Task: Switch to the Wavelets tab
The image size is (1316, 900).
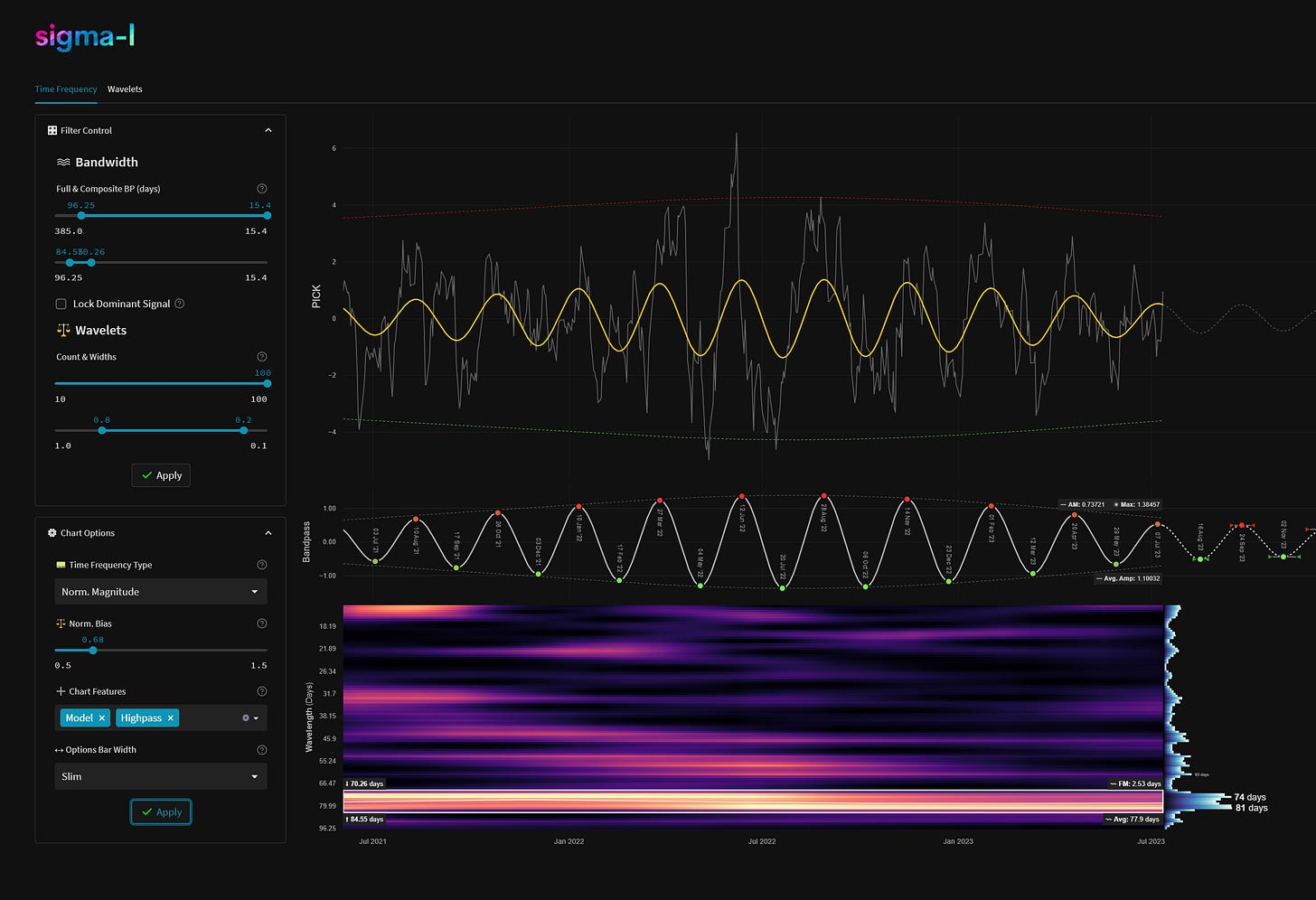Action: click(x=125, y=89)
